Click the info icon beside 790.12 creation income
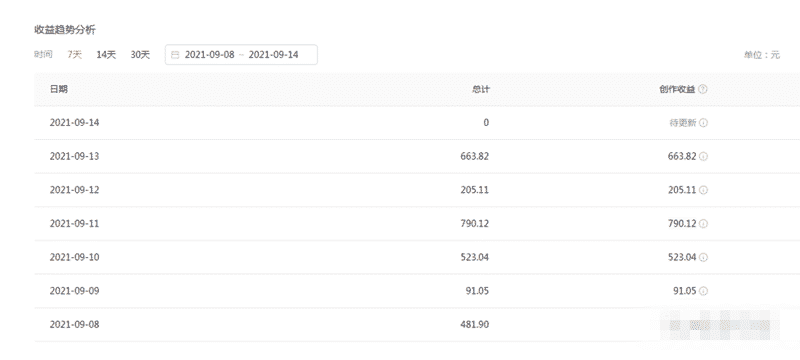The height and width of the screenshot is (360, 800). click(704, 224)
